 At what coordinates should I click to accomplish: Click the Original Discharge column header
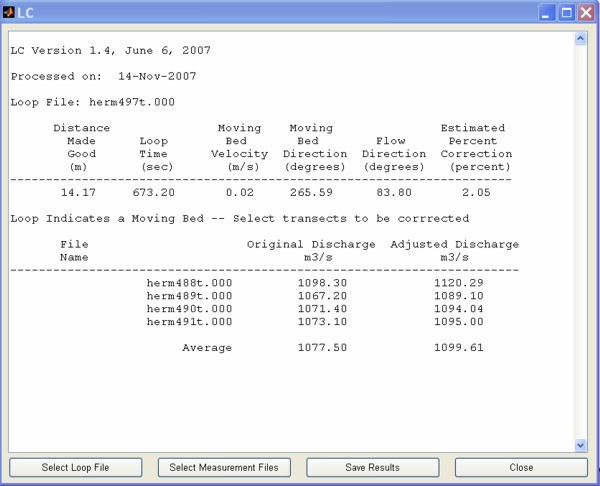(x=311, y=251)
